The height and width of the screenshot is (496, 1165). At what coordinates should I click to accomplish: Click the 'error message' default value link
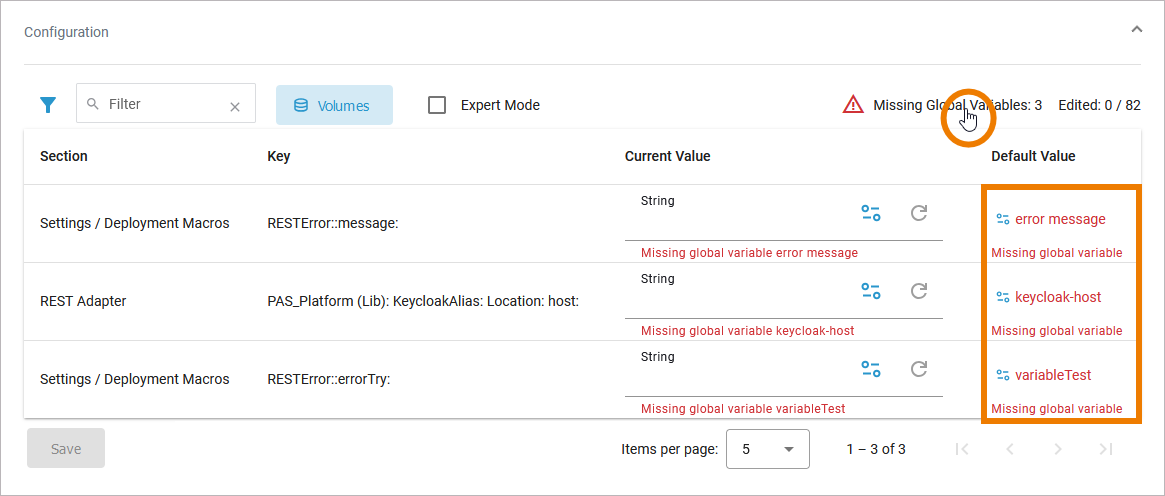[1059, 219]
